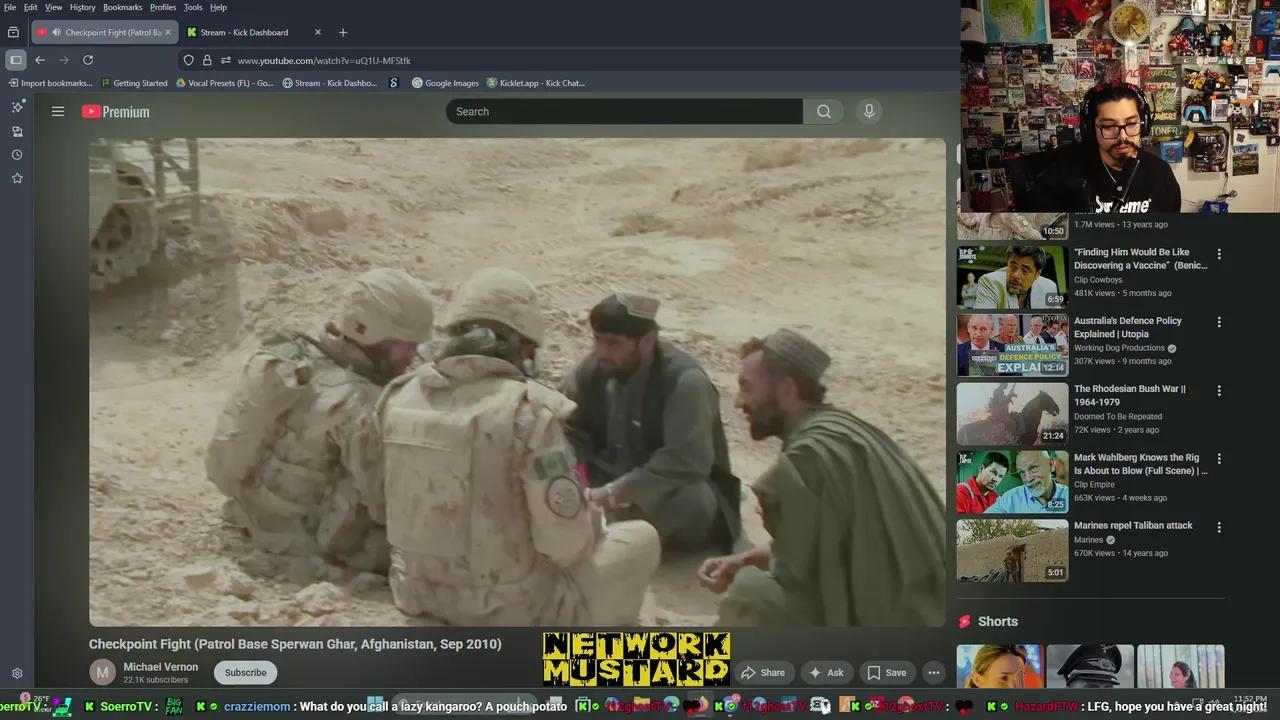The image size is (1280, 720).
Task: Open the AI chatbot sparkle icon in Firefox sidebar
Action: (x=17, y=106)
